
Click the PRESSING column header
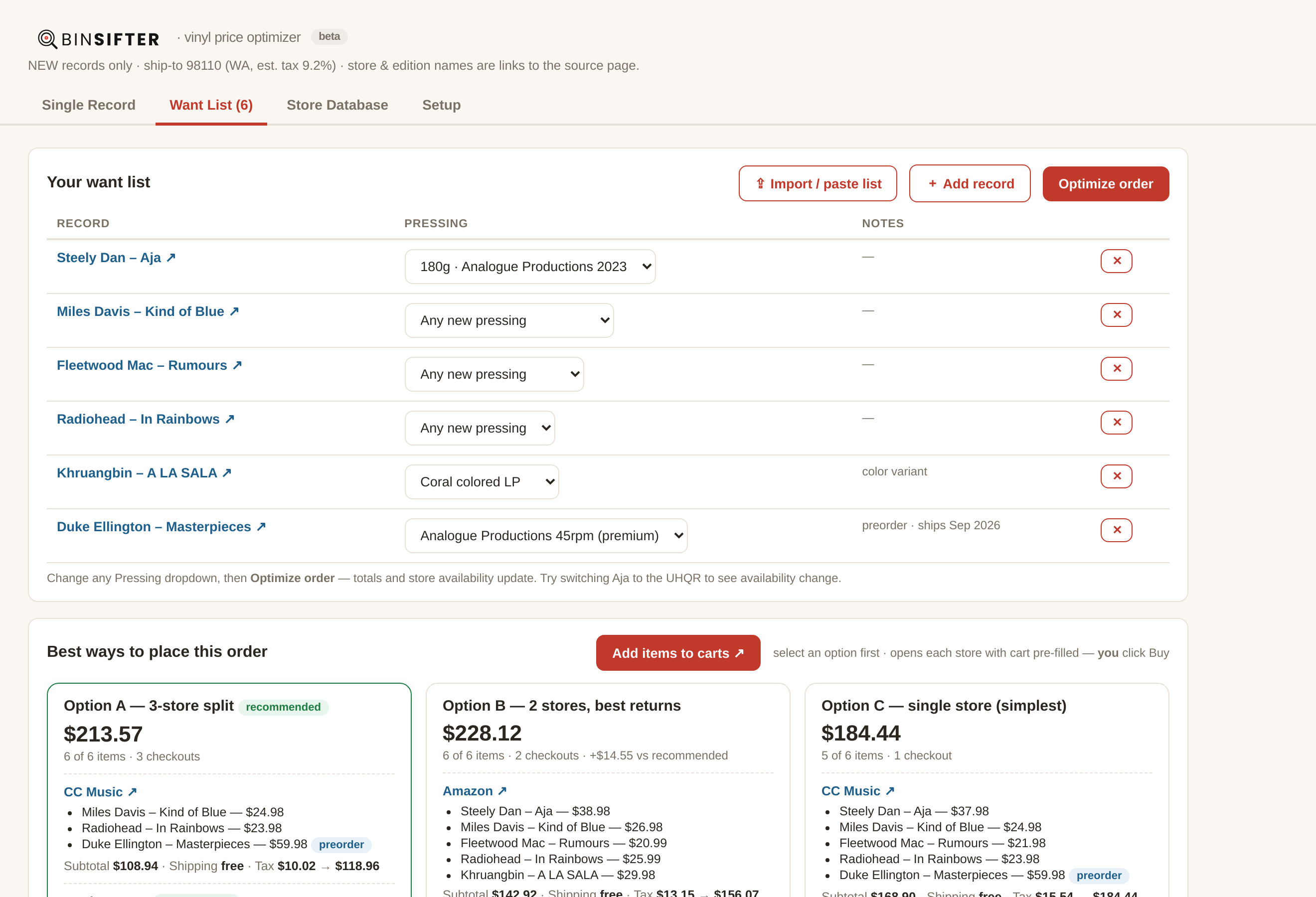[x=436, y=224]
